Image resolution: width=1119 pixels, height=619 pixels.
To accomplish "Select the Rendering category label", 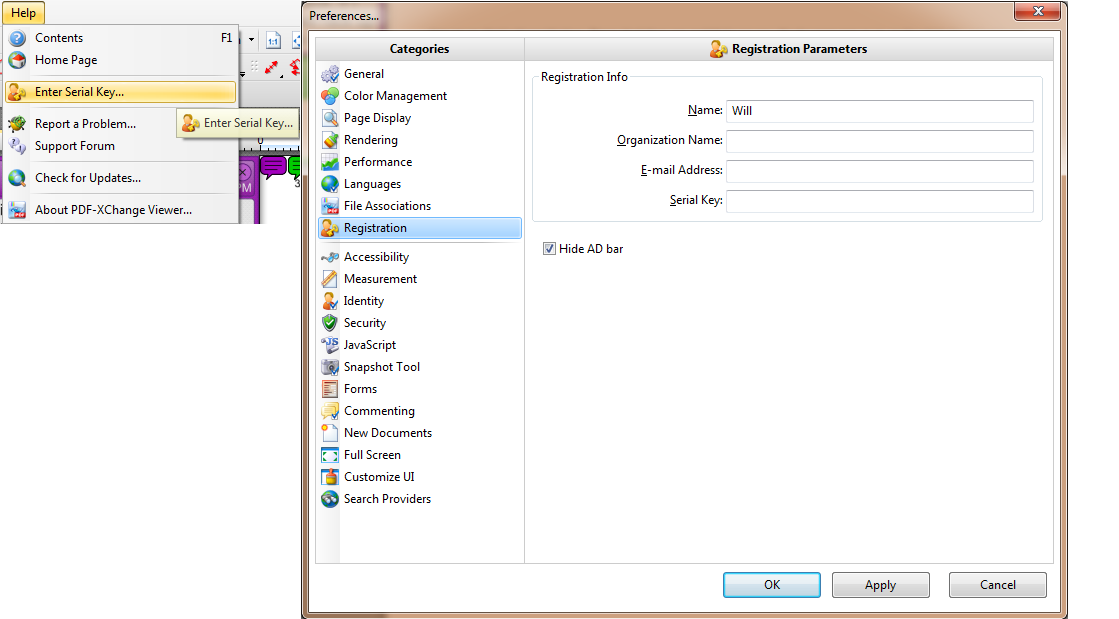I will 371,140.
